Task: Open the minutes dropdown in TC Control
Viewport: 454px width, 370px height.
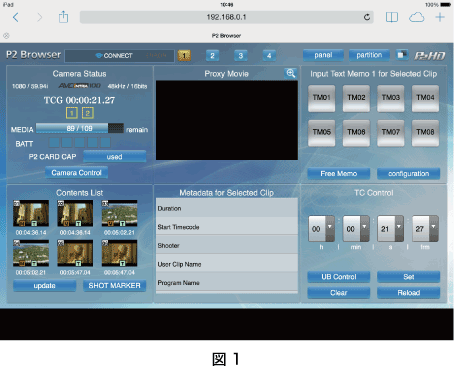Action: tap(356, 229)
